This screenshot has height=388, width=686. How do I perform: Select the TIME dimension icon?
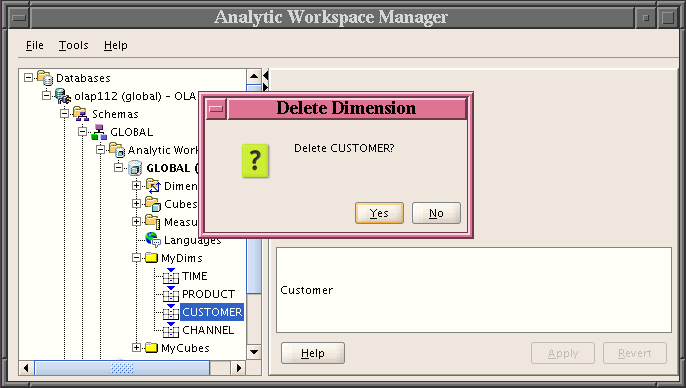171,276
